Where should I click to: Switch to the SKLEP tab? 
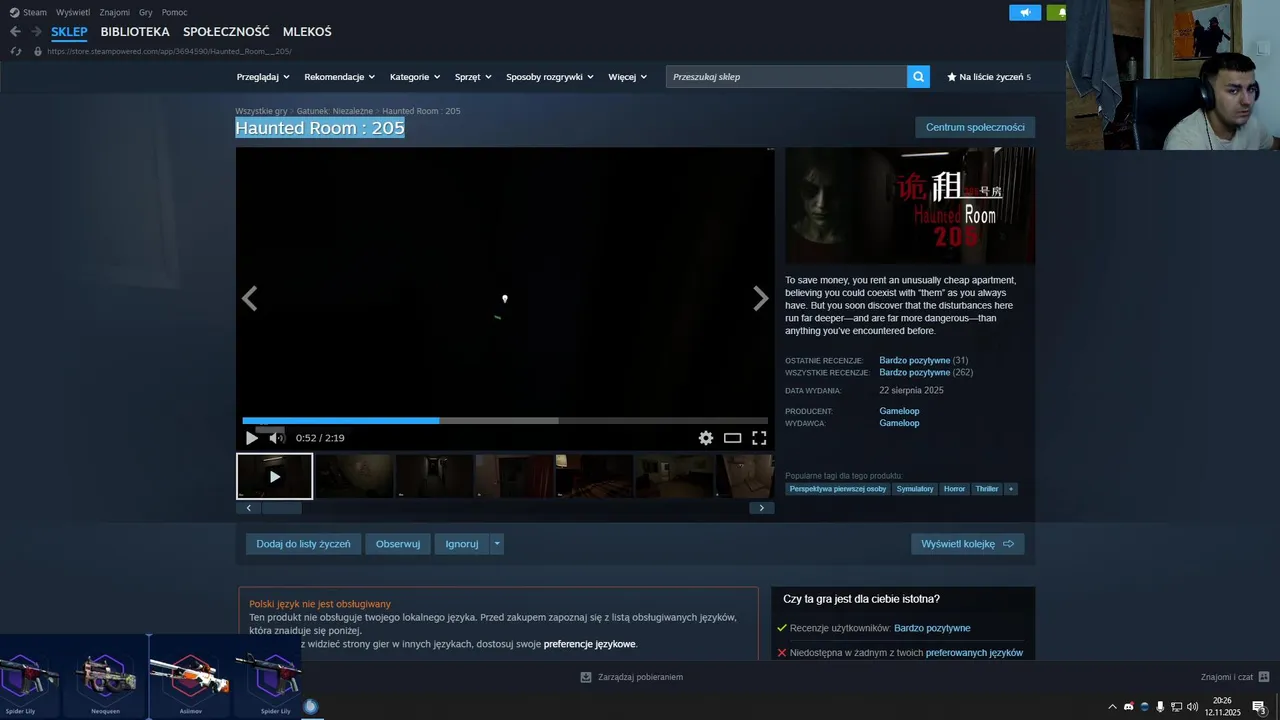[69, 32]
